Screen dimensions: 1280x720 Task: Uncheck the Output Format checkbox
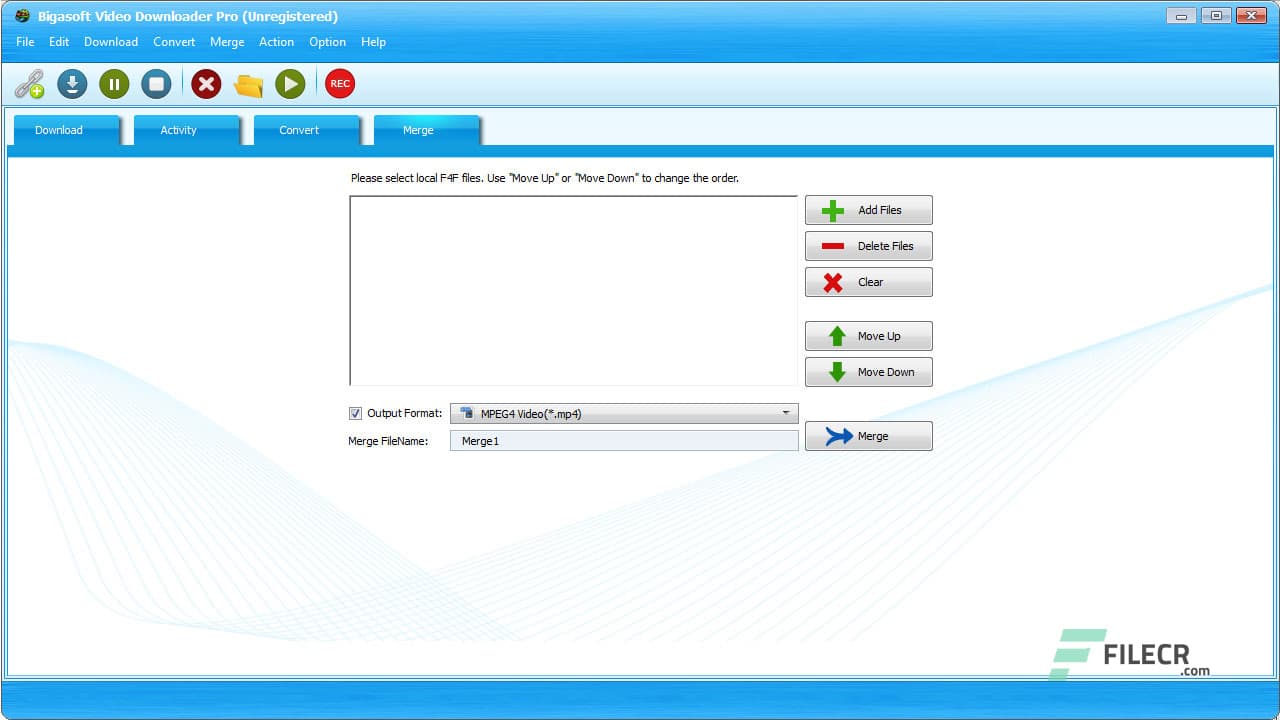[x=356, y=413]
